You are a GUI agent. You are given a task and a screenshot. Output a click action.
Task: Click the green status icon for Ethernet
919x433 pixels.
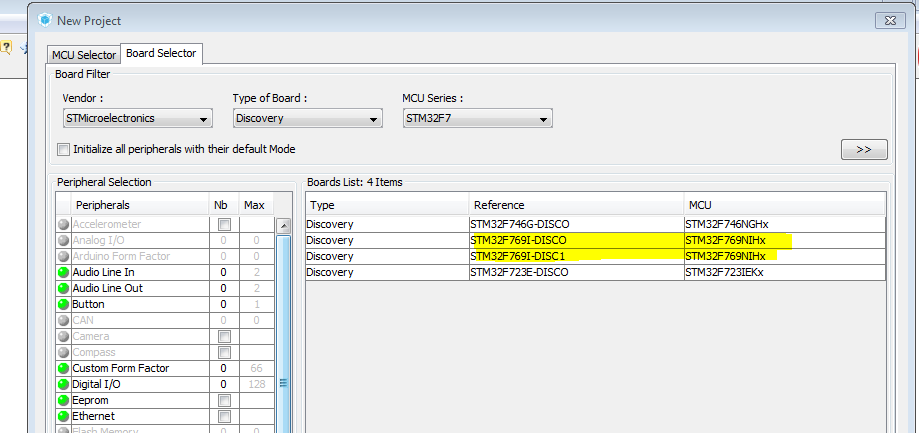click(x=63, y=416)
